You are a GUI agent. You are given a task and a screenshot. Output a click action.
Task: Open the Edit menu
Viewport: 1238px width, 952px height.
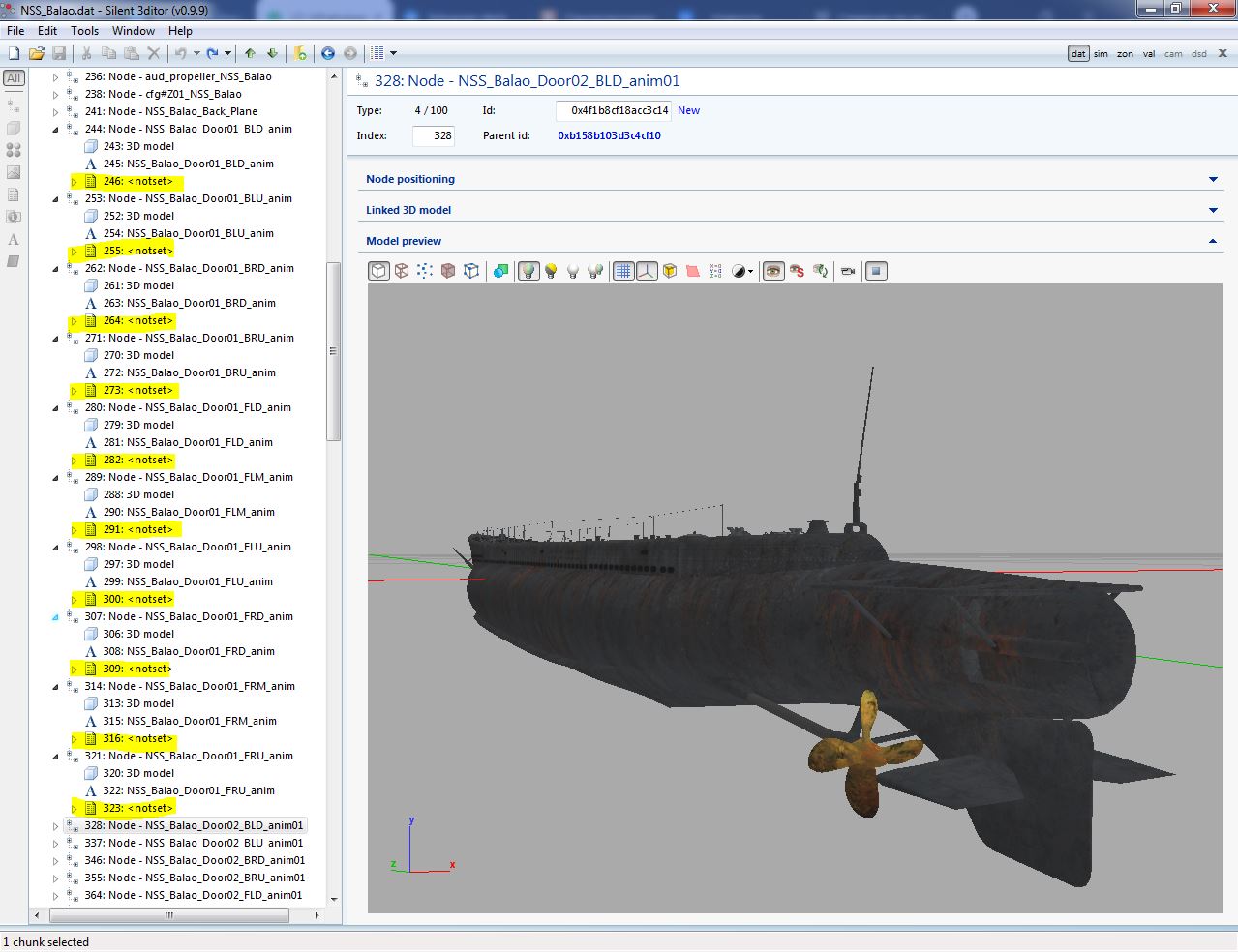[x=47, y=31]
